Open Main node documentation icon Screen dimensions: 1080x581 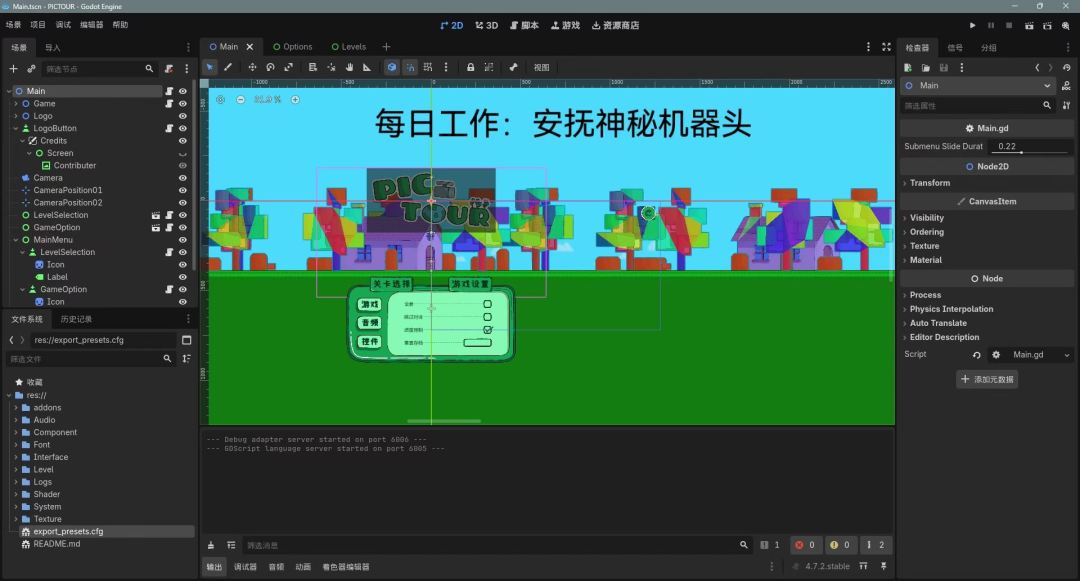point(1066,86)
